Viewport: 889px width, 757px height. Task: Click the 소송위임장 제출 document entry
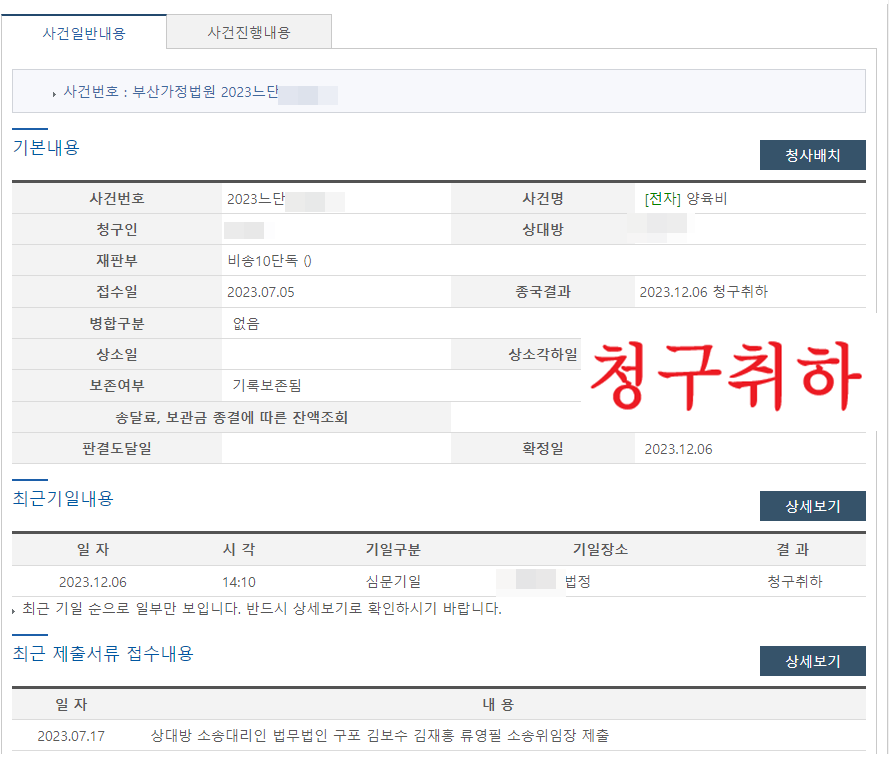coord(380,736)
